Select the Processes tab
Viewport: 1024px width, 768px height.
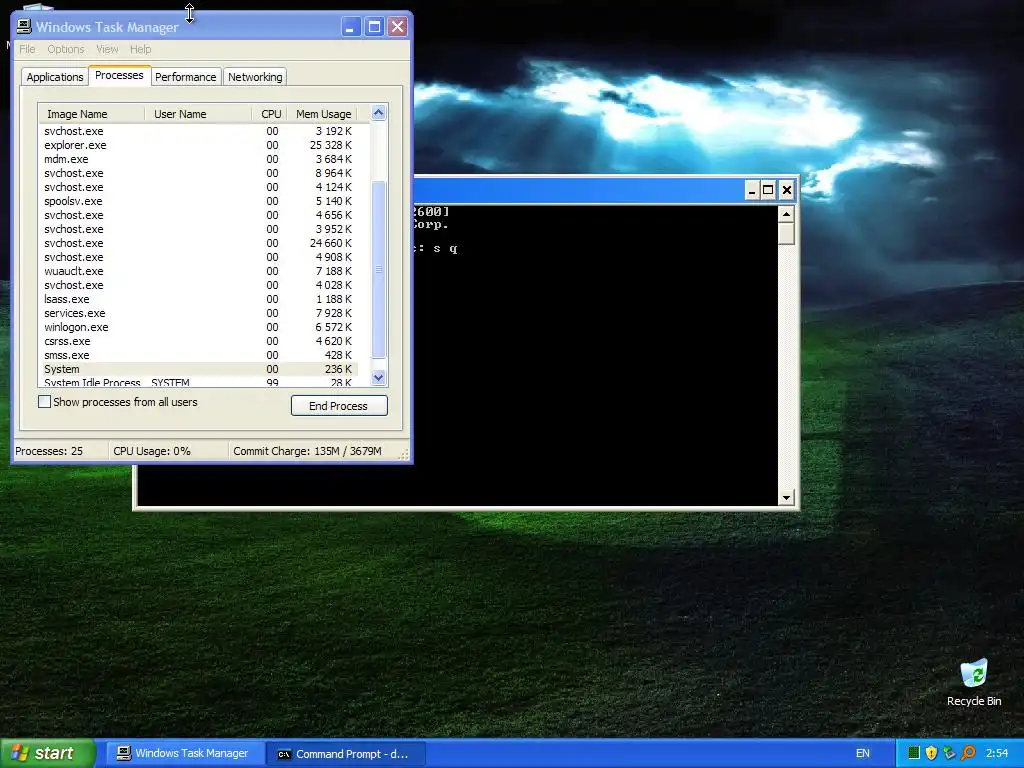(119, 75)
